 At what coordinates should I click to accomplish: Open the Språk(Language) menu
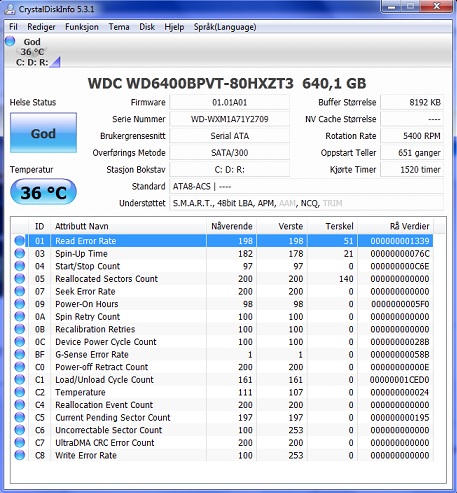click(225, 27)
